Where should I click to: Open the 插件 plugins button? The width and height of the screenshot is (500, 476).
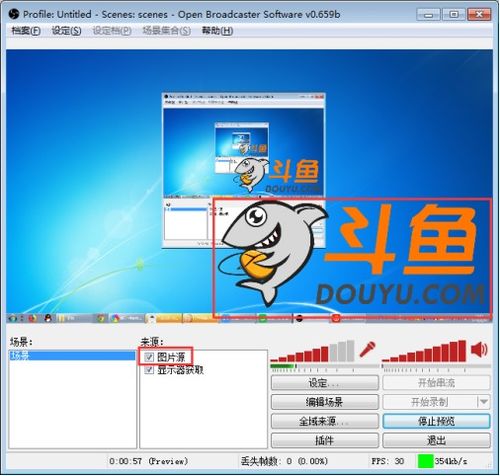tap(325, 440)
